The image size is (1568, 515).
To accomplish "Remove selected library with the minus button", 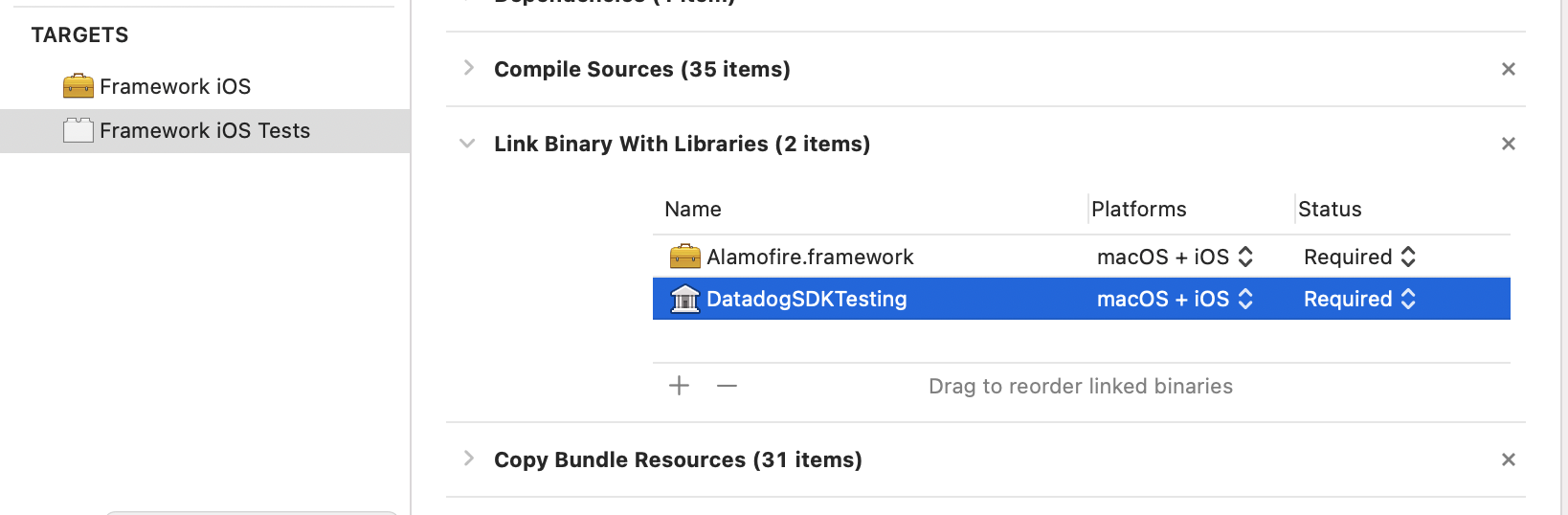I will pyautogui.click(x=728, y=386).
